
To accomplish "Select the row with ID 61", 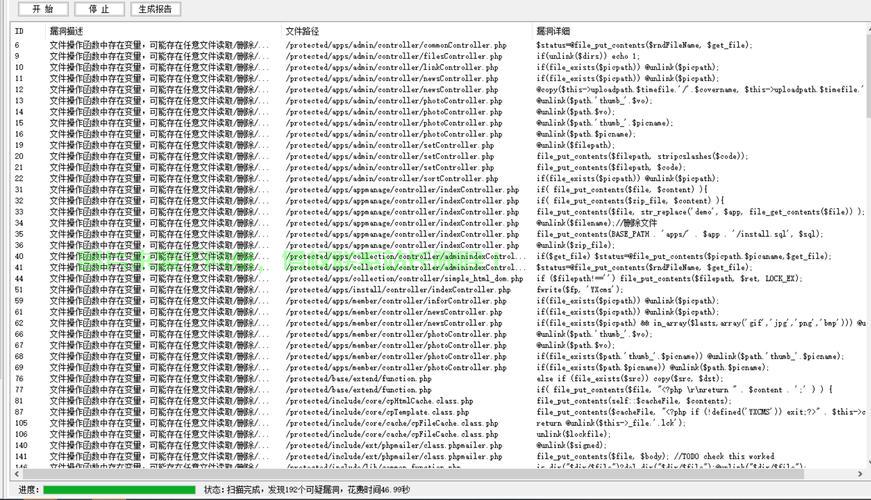I will [x=439, y=312].
